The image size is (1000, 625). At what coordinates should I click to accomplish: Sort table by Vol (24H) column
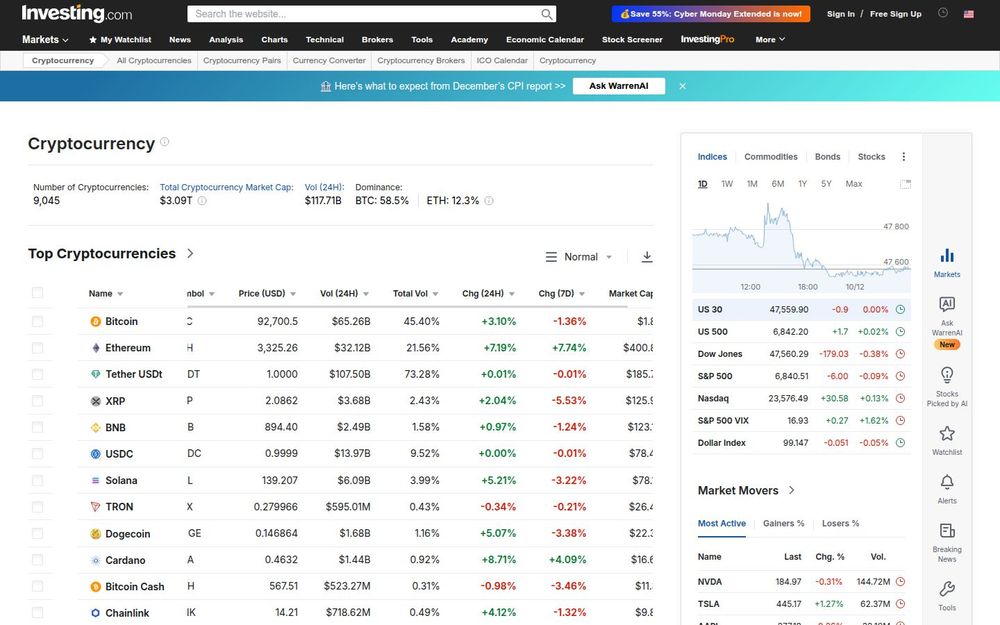click(344, 293)
